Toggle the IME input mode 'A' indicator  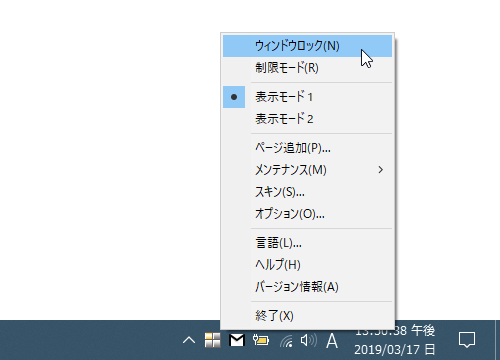332,341
